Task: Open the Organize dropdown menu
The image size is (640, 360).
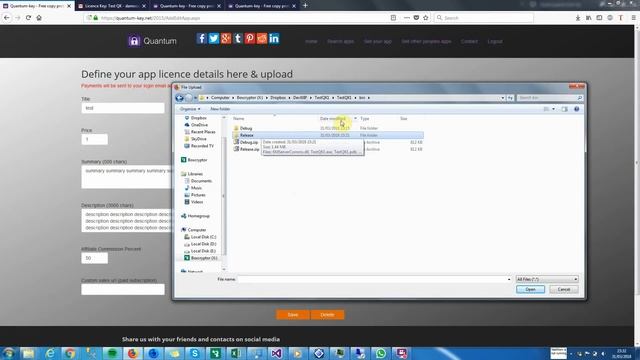Action: (x=190, y=109)
